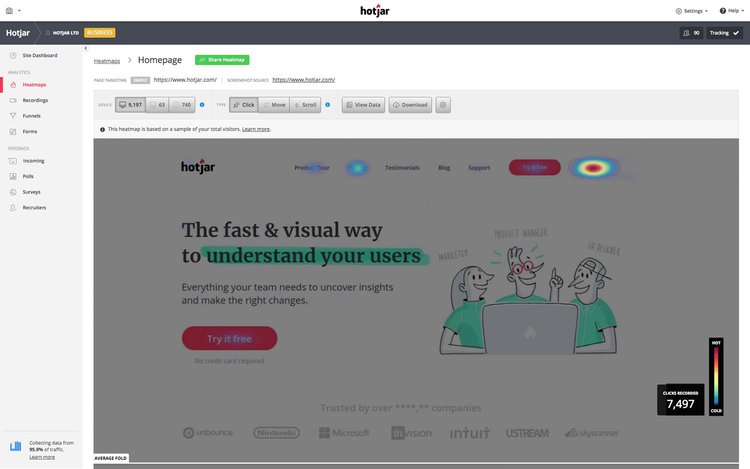
Task: Select Heatmaps in the sidebar
Action: point(34,85)
